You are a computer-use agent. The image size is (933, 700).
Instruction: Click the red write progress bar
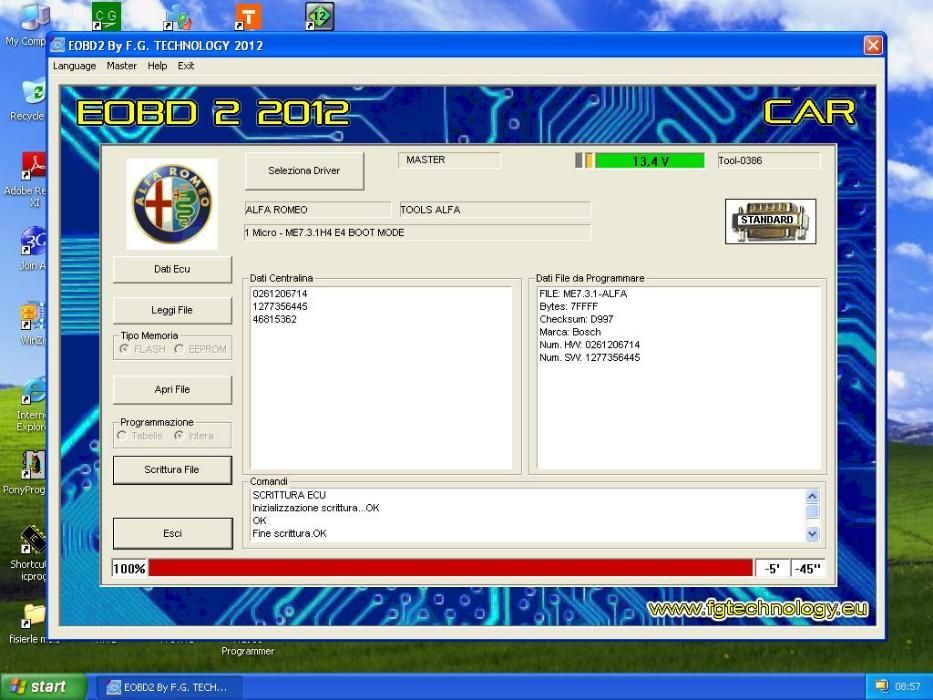coord(450,568)
